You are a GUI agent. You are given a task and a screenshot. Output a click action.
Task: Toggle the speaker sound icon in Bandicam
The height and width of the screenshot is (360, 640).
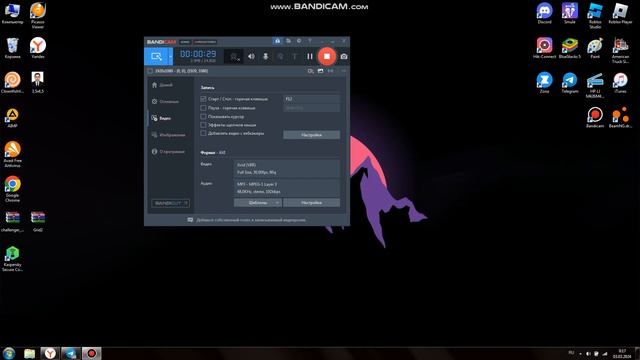[251, 56]
